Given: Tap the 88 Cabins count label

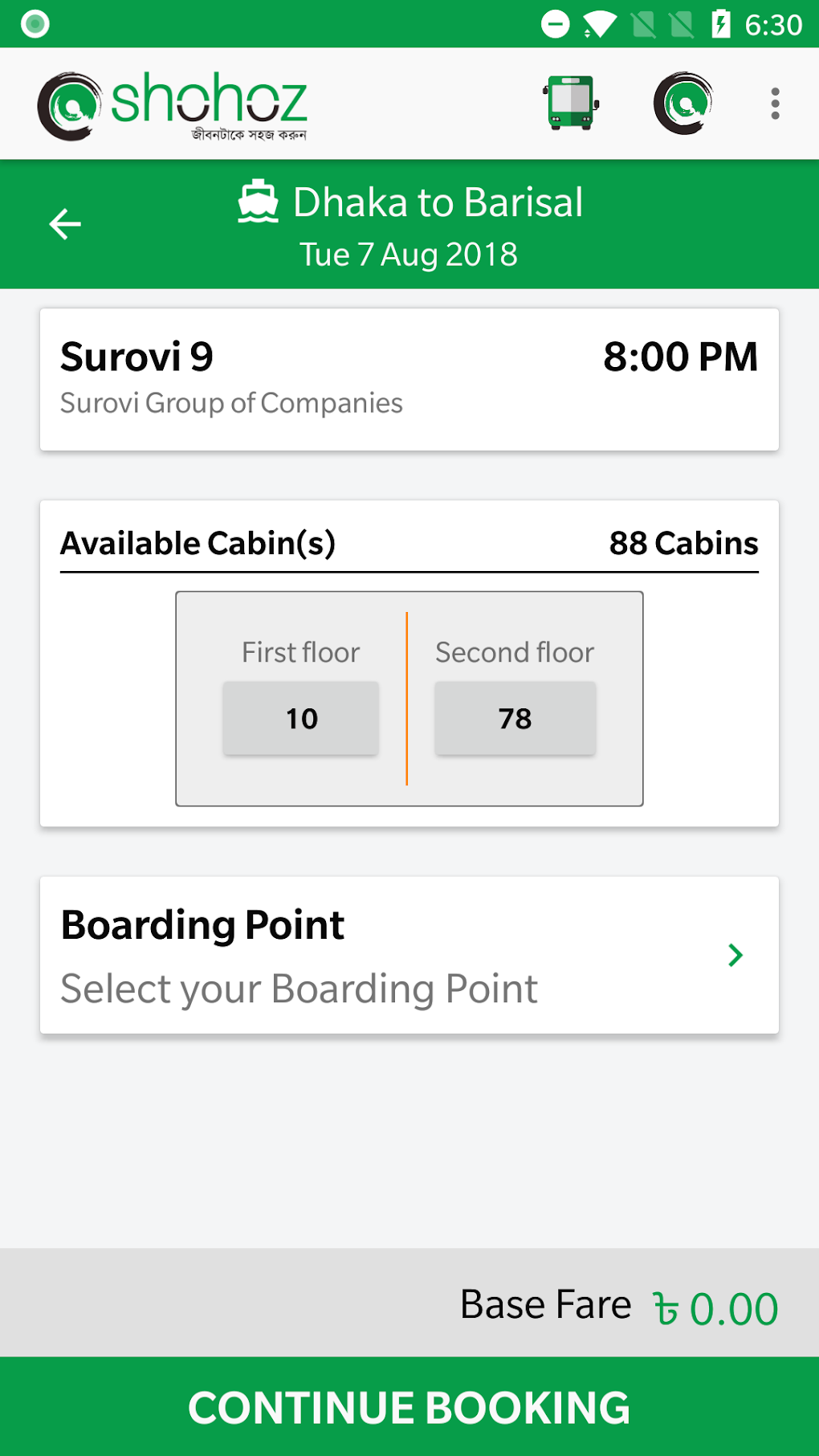Looking at the screenshot, I should (683, 544).
